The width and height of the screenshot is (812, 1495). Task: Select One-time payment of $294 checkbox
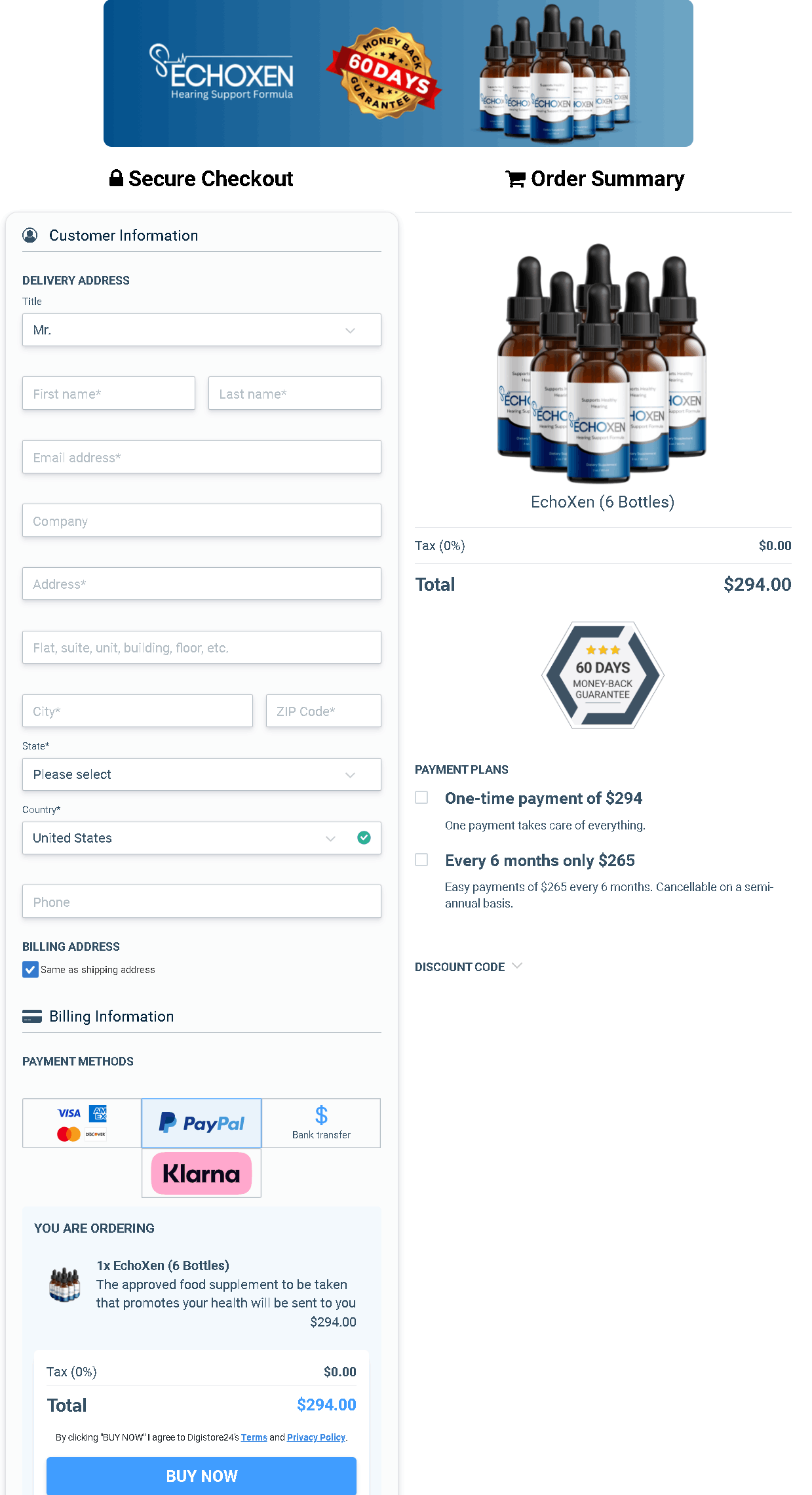(421, 797)
